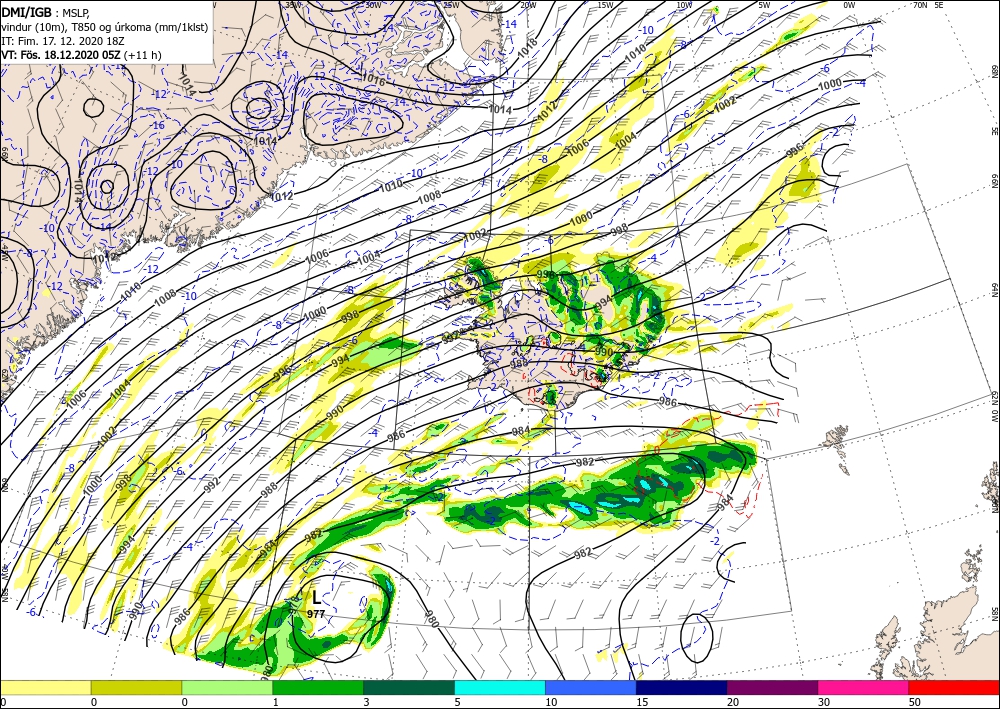Click the '1018' isobar label

[529, 49]
